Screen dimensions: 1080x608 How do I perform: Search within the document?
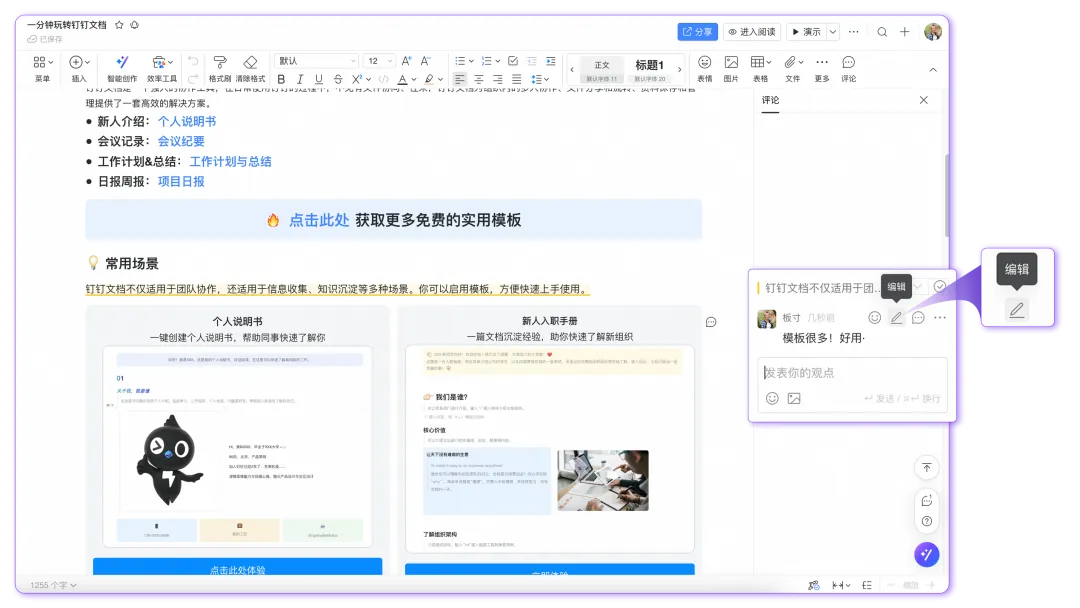point(882,32)
